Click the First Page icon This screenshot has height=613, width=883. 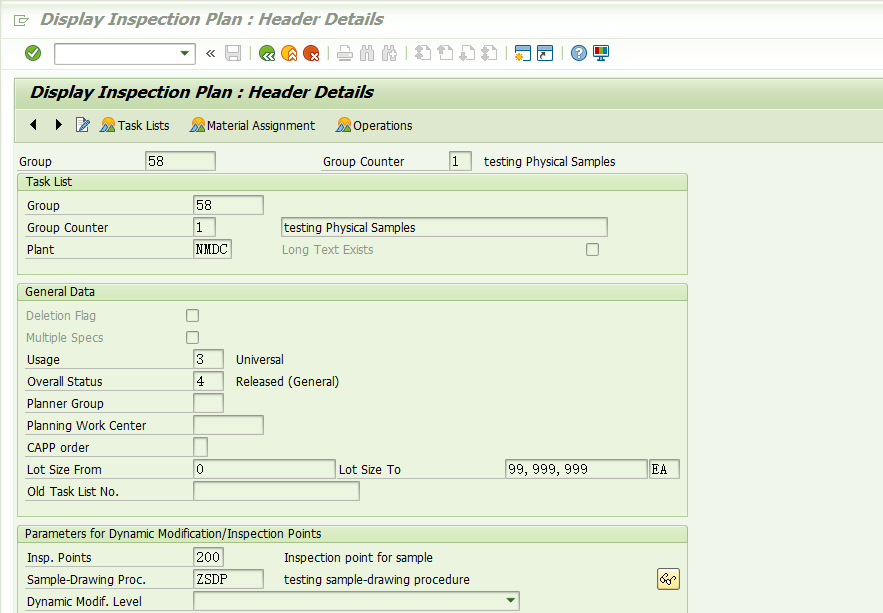click(x=422, y=53)
